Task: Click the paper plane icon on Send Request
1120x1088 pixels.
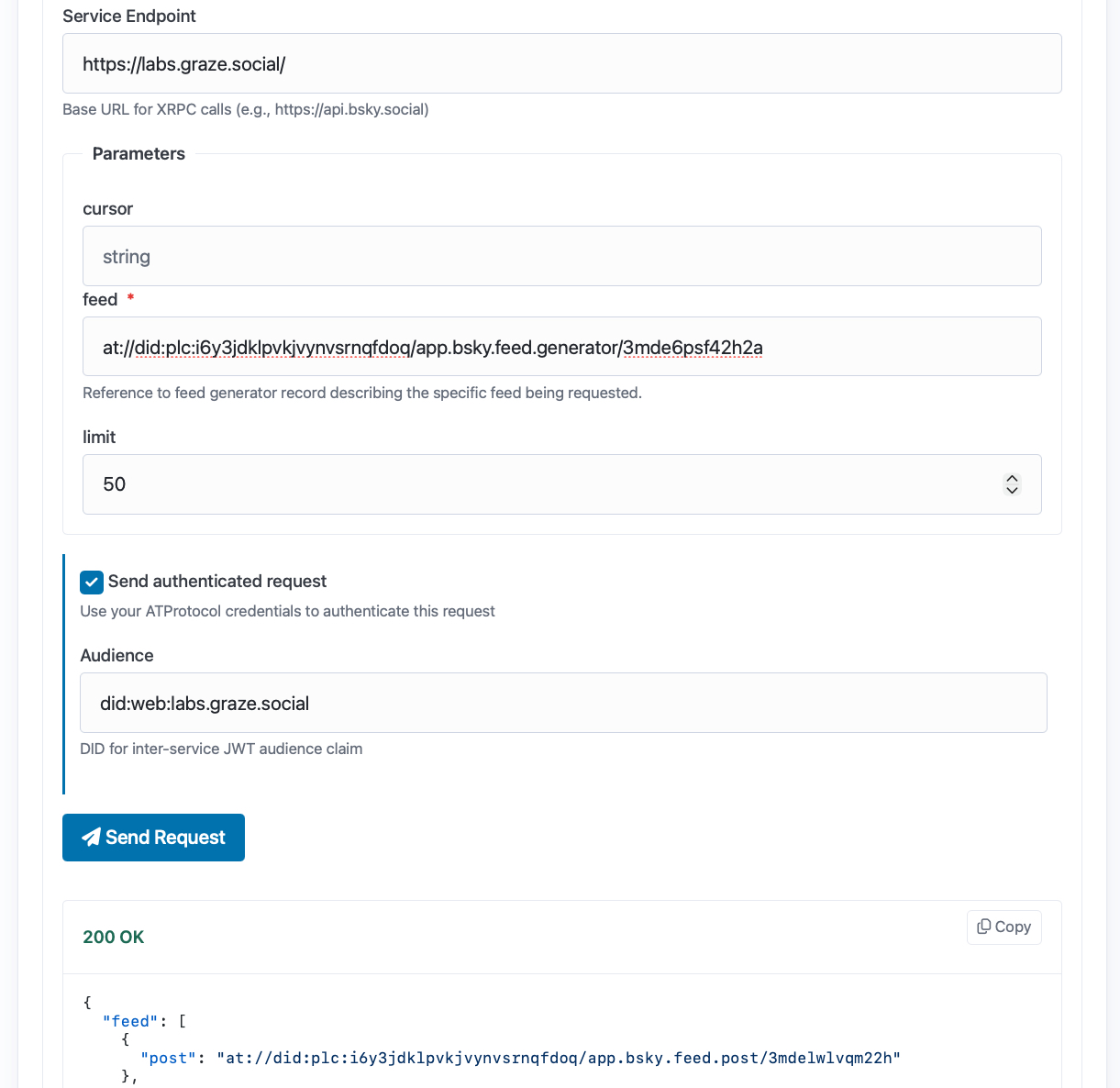Action: pyautogui.click(x=91, y=838)
